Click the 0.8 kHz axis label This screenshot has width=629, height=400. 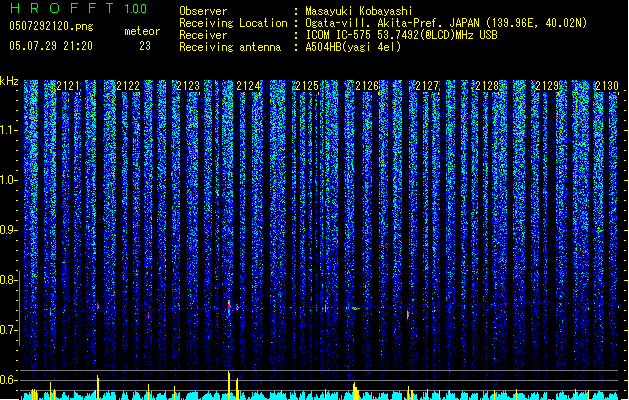coord(8,280)
